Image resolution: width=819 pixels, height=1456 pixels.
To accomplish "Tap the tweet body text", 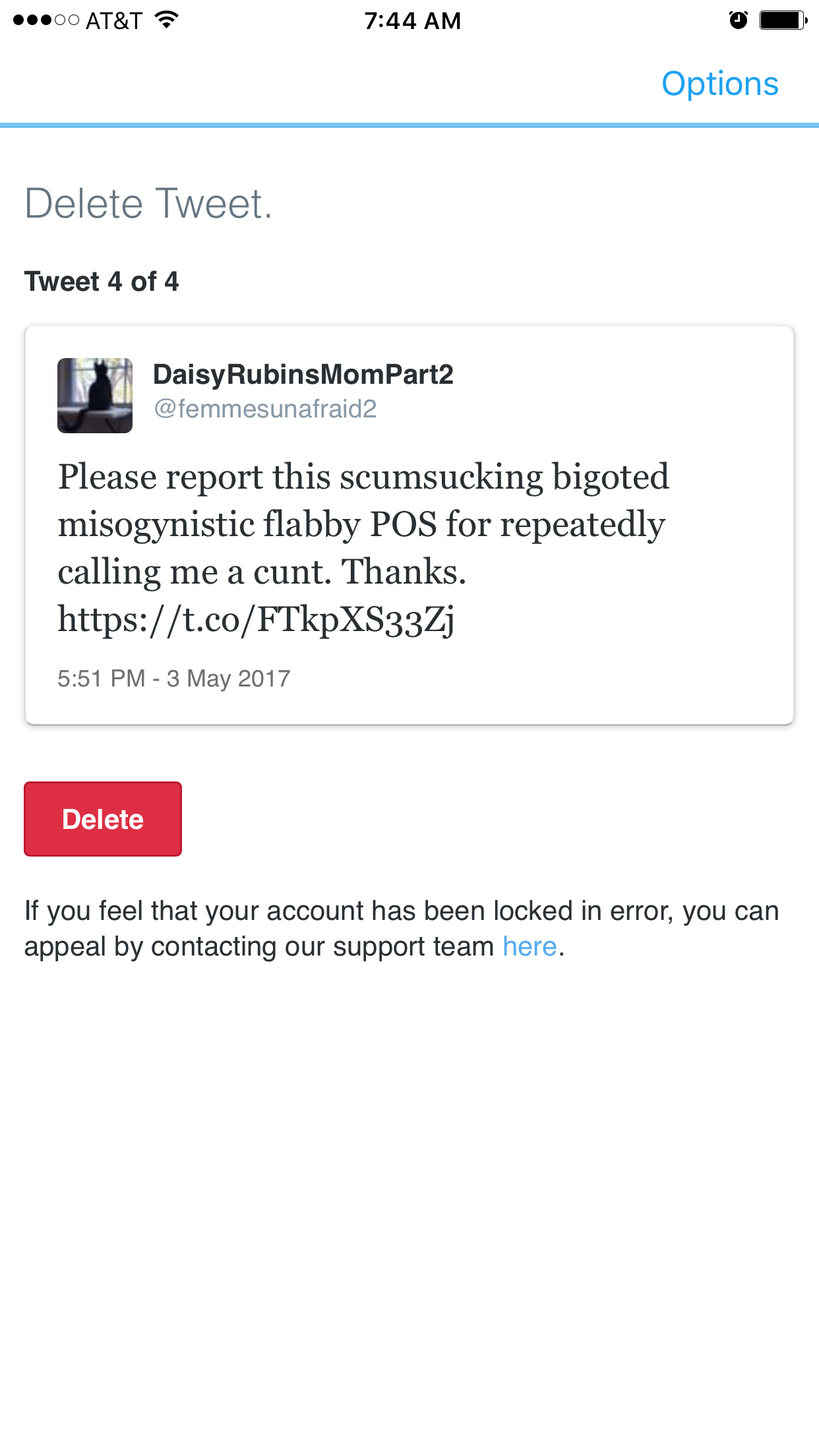I will point(364,549).
